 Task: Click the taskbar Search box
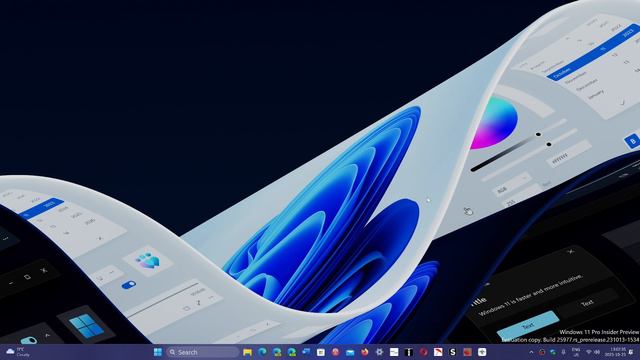tap(202, 352)
